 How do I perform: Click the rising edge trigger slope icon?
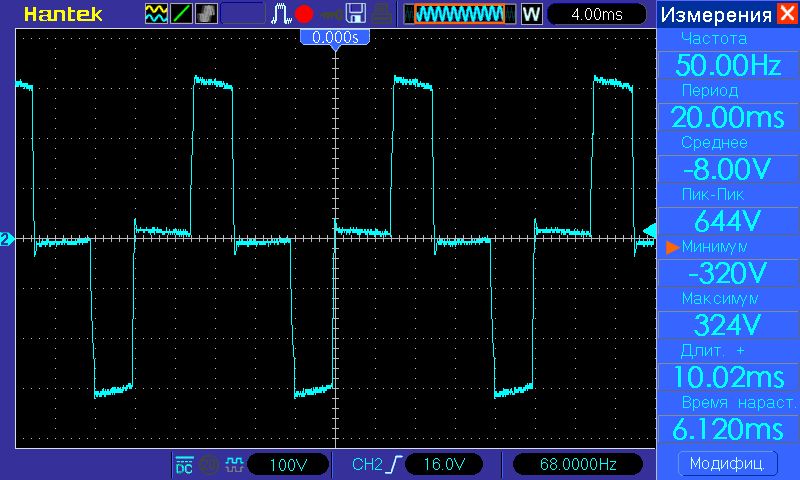(394, 464)
